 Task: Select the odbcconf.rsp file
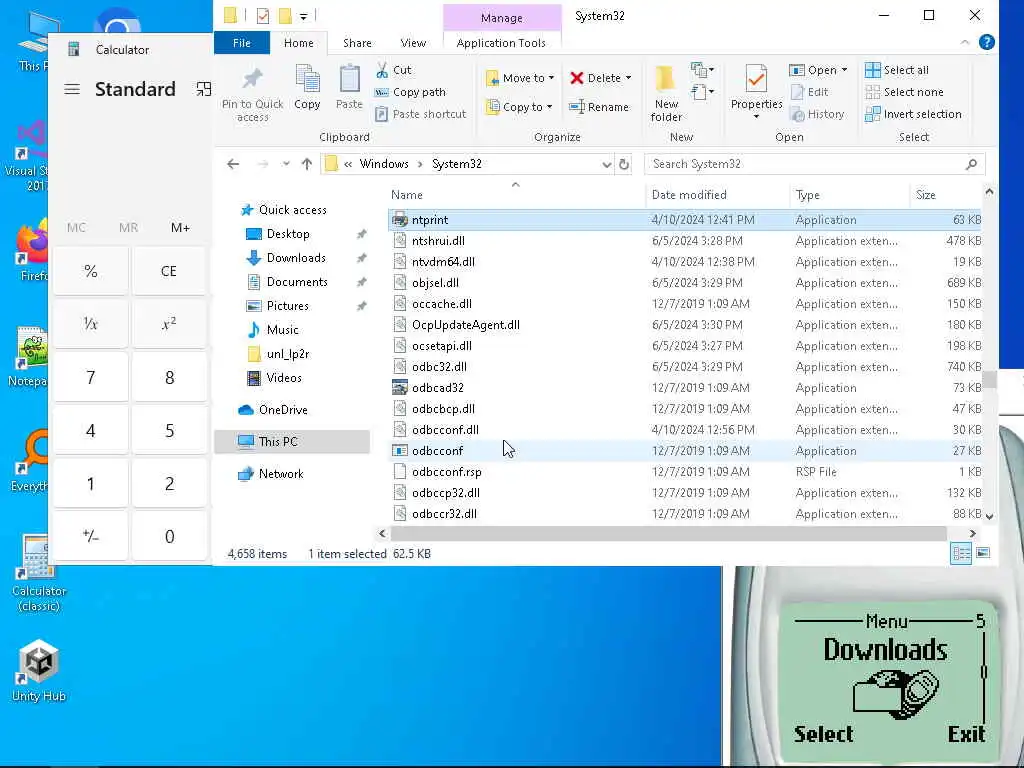point(685,472)
